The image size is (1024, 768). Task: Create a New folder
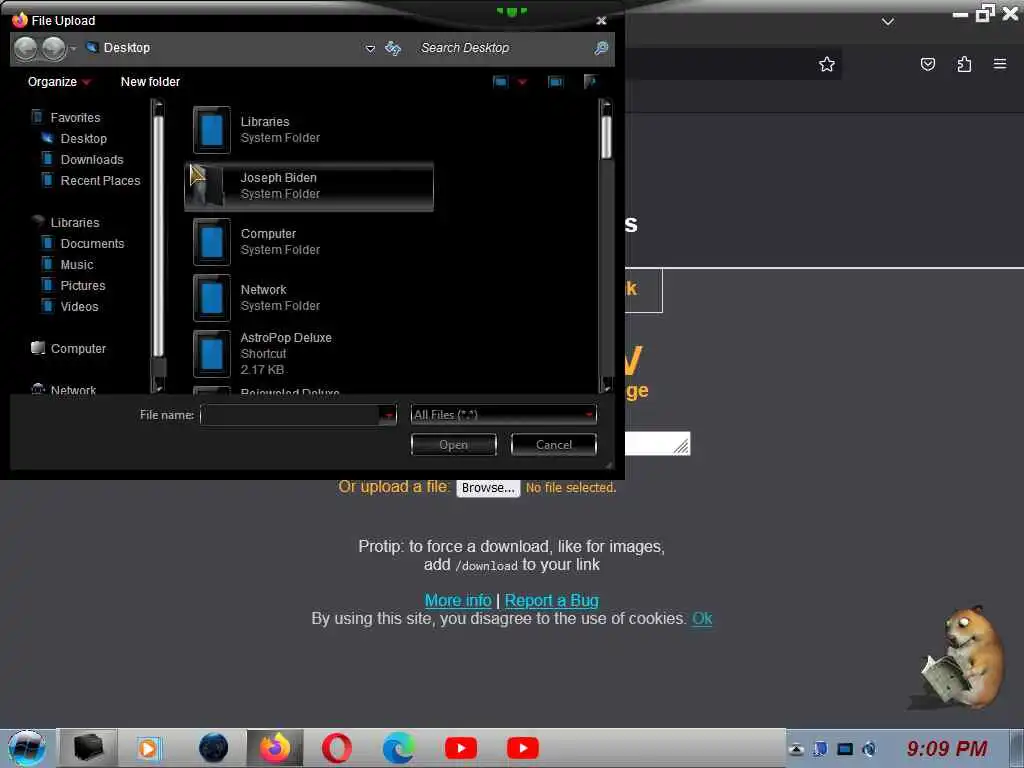150,82
